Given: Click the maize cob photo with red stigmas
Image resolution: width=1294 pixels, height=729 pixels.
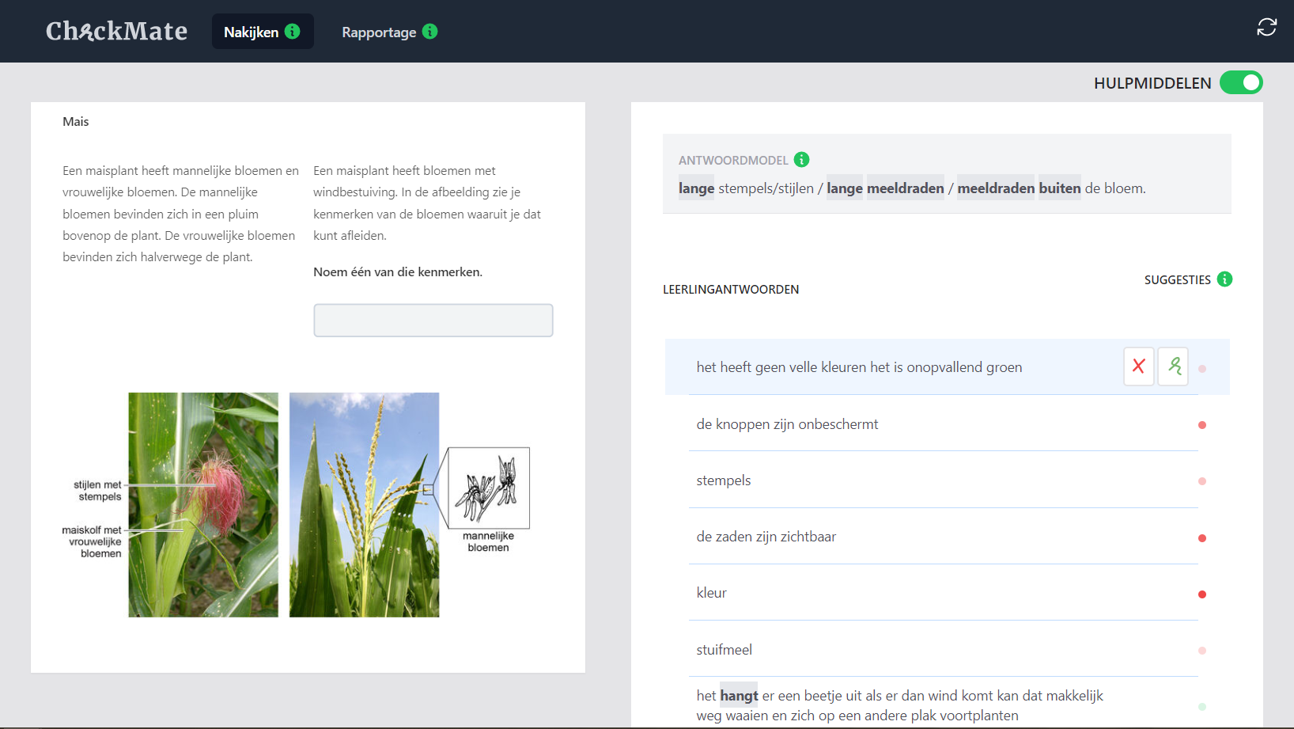Looking at the screenshot, I should click(x=203, y=504).
